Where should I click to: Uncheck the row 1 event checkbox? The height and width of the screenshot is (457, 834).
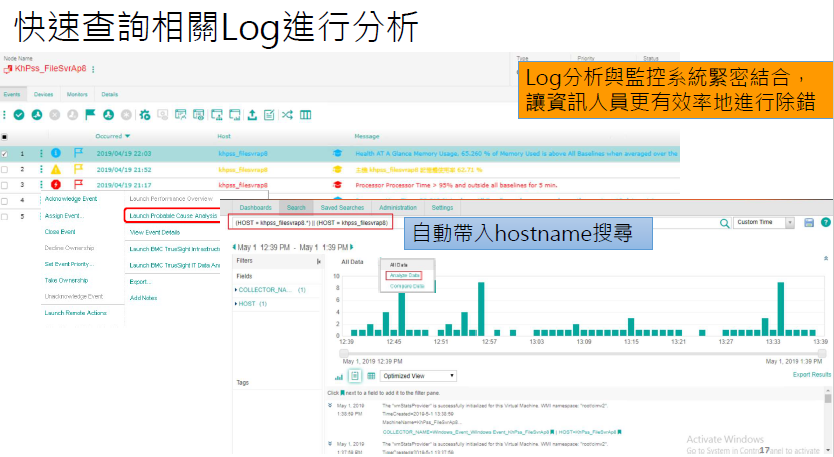pyautogui.click(x=4, y=153)
